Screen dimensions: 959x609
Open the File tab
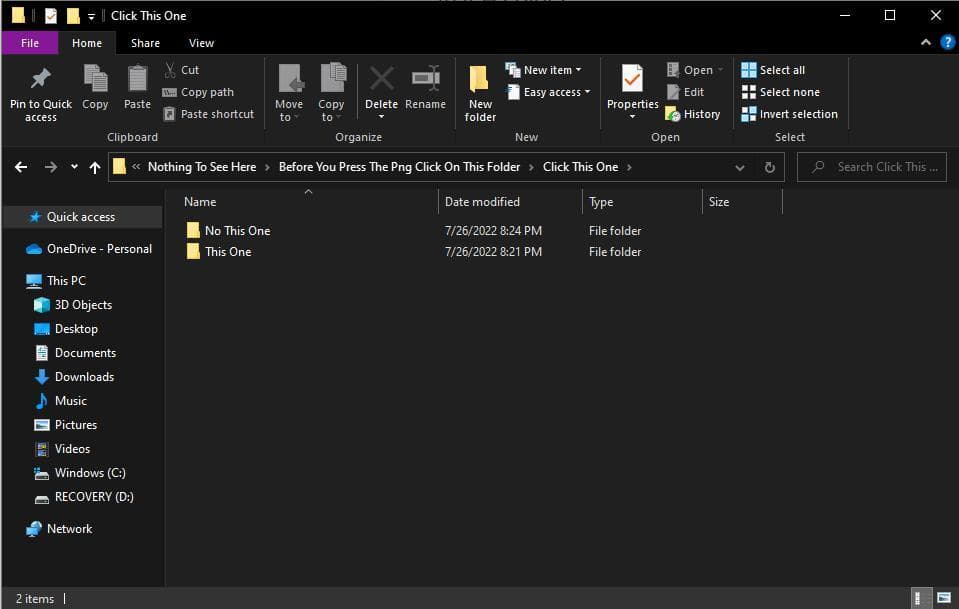pos(29,43)
